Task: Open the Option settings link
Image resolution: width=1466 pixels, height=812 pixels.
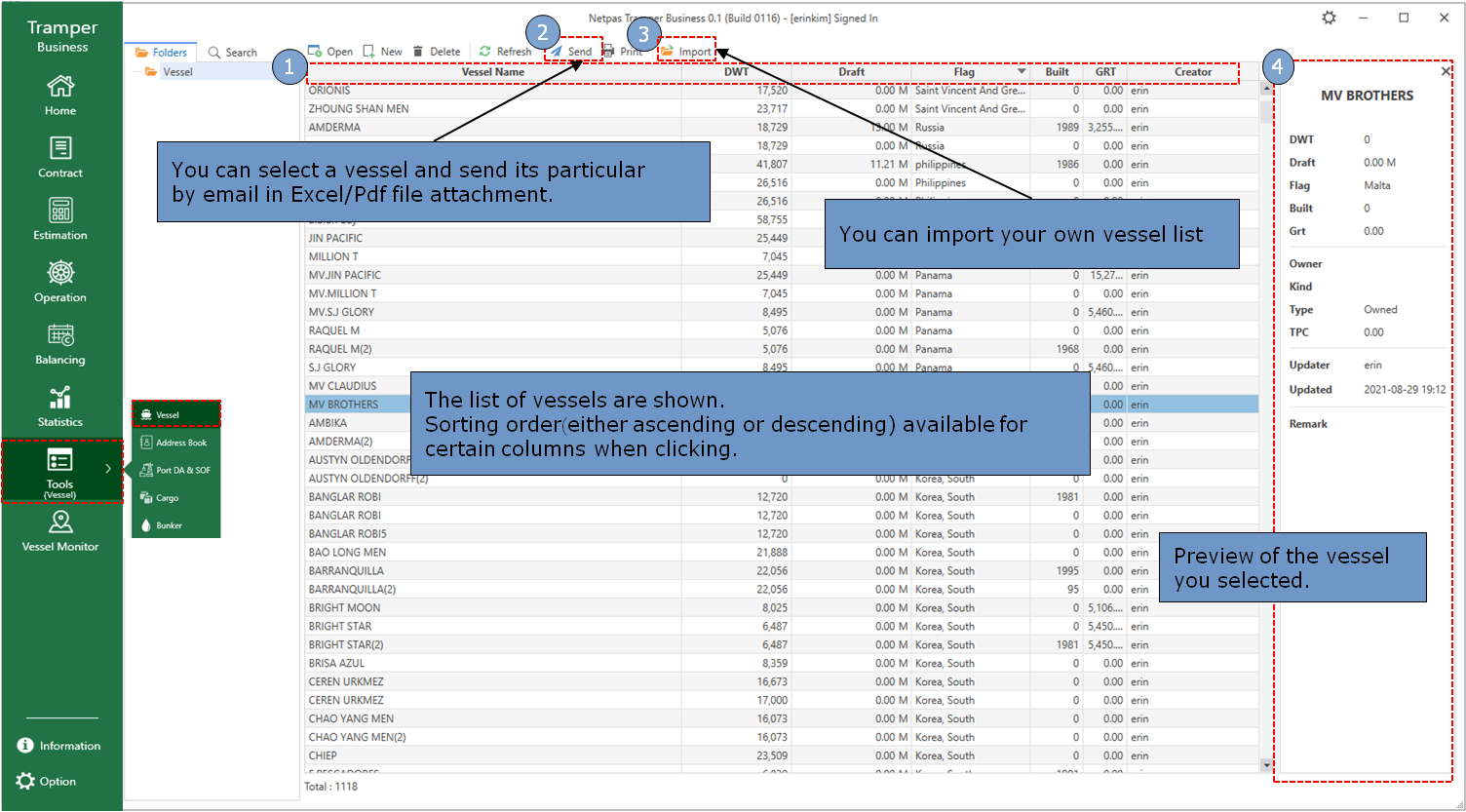Action: point(47,781)
